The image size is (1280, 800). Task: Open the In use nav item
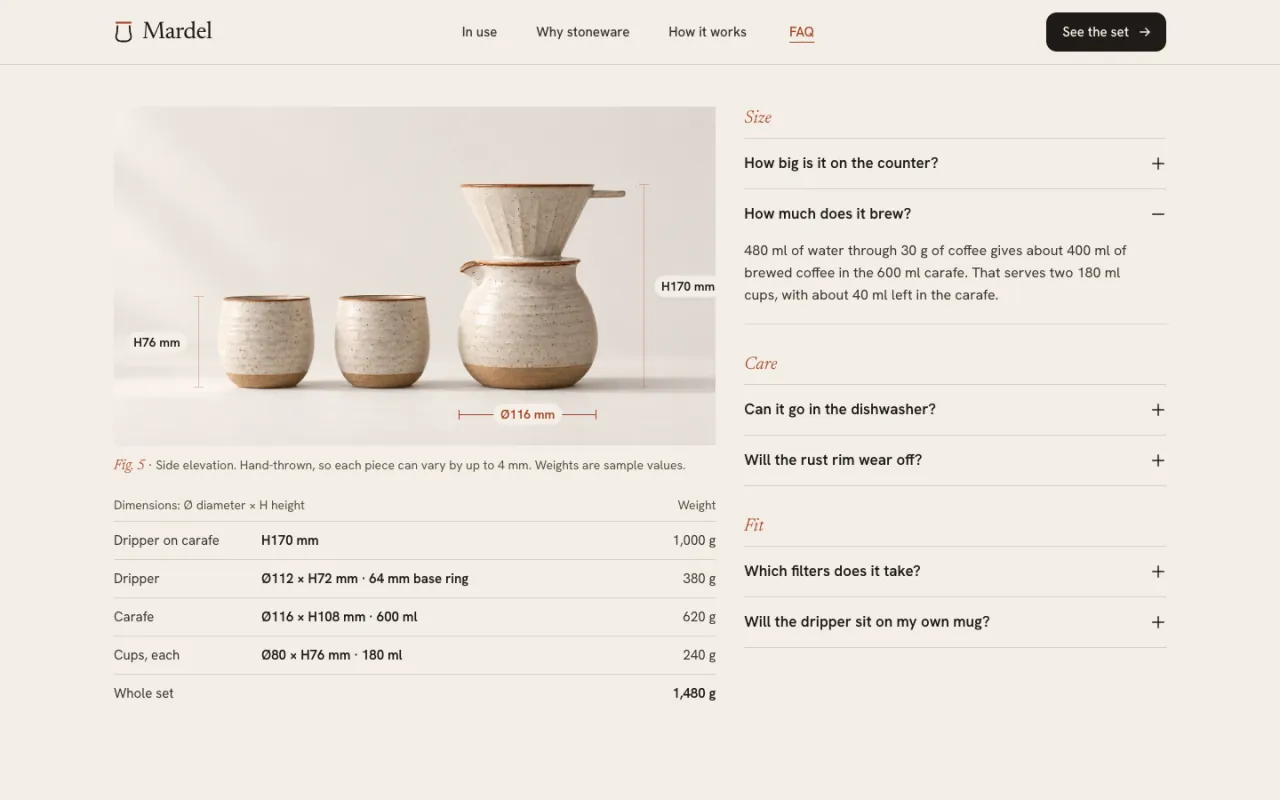[x=479, y=32]
